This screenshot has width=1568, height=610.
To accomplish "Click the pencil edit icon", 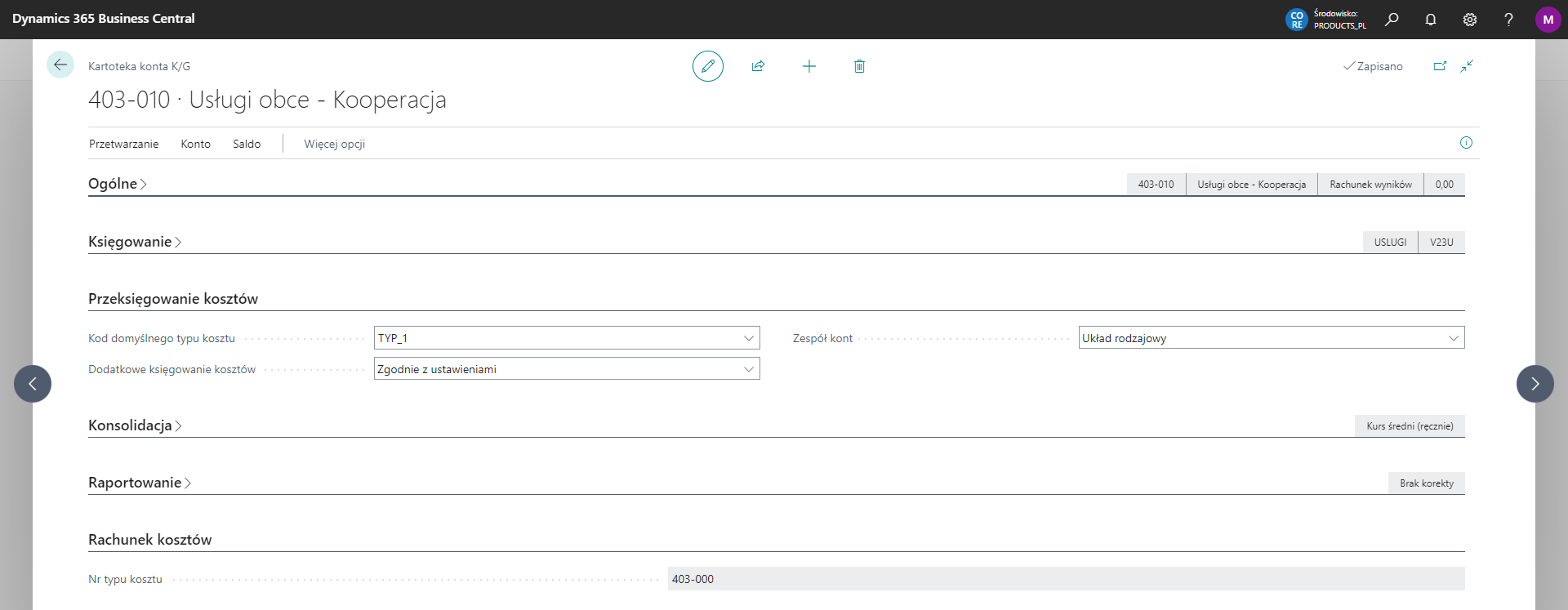I will pyautogui.click(x=707, y=66).
